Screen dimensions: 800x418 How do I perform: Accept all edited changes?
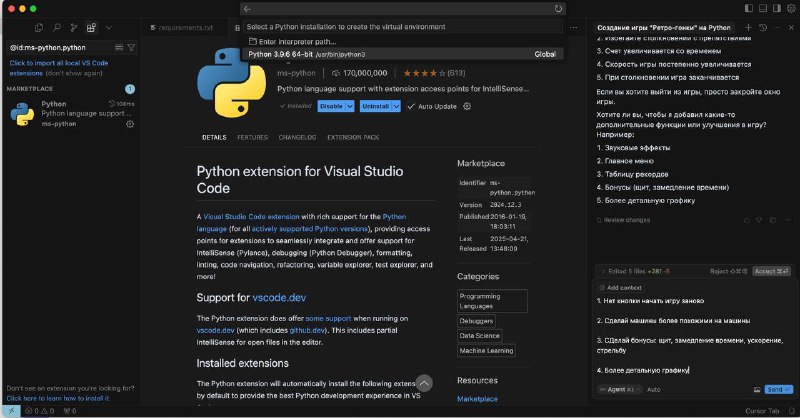click(x=771, y=272)
